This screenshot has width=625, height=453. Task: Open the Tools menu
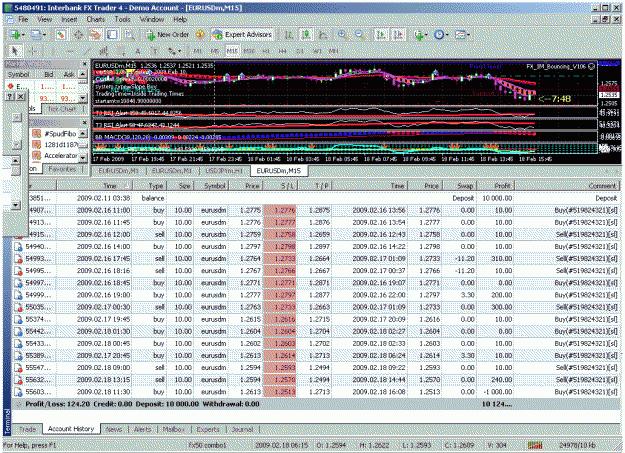tap(122, 19)
